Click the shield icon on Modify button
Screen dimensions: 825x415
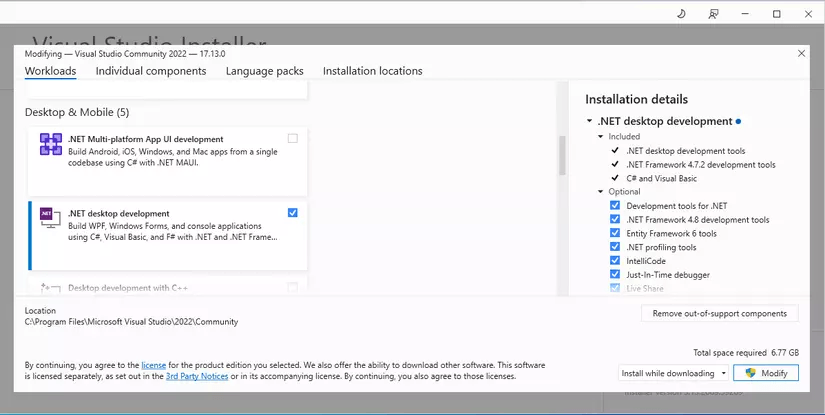click(750, 373)
